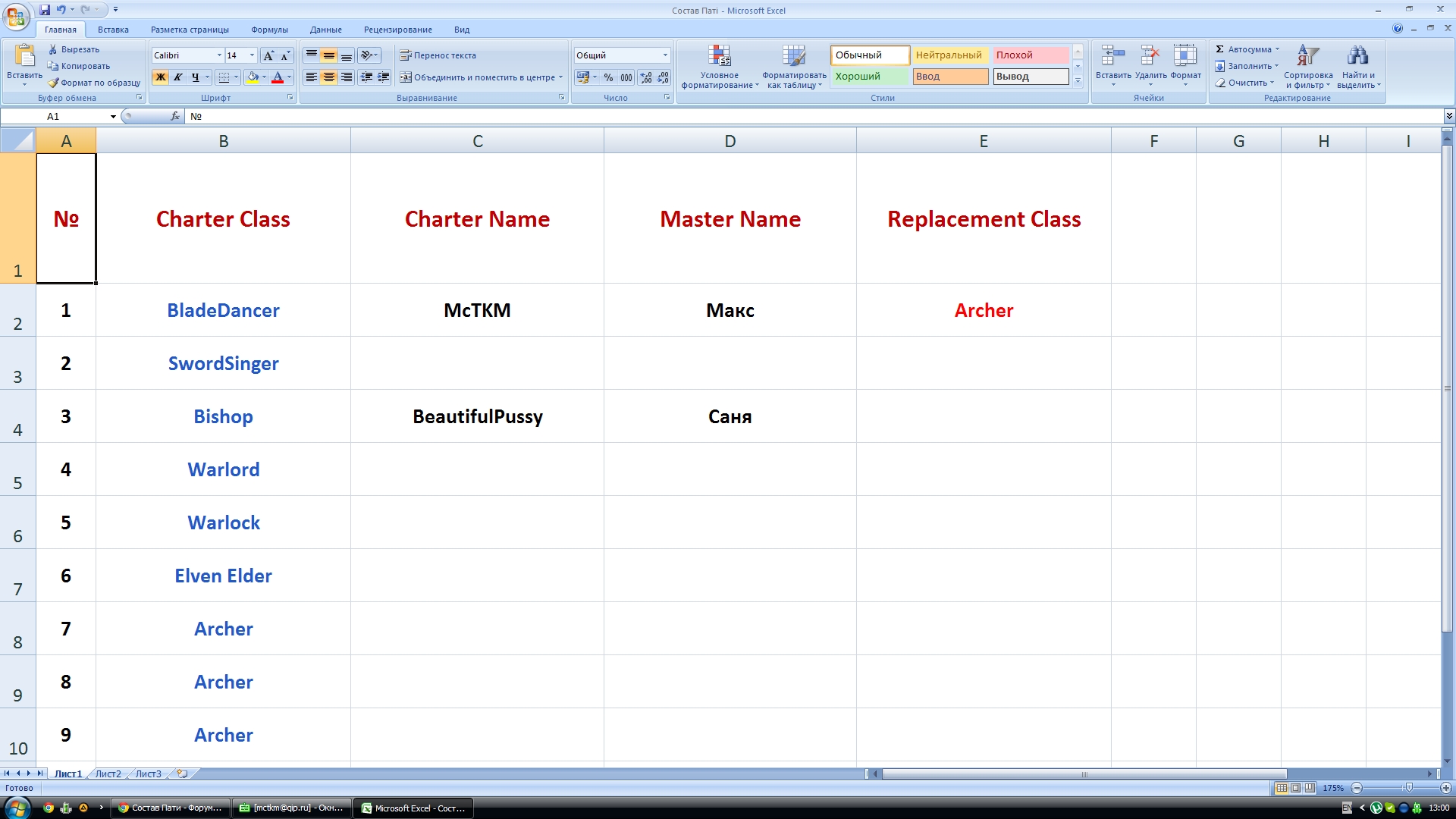Screen dimensions: 1456x819
Task: Click the percent style icon
Action: pos(608,77)
